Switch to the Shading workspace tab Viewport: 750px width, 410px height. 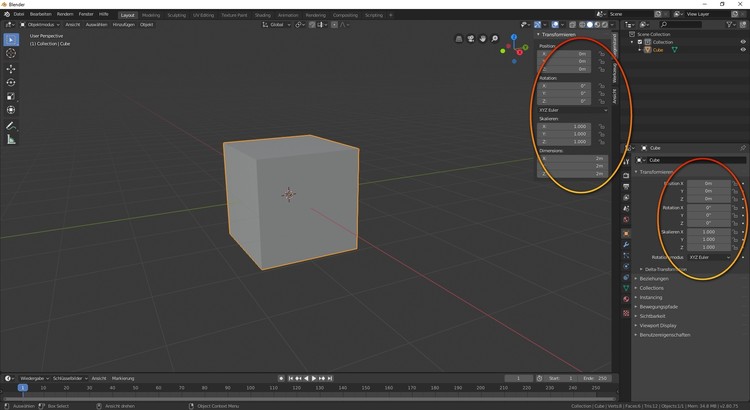(x=263, y=15)
